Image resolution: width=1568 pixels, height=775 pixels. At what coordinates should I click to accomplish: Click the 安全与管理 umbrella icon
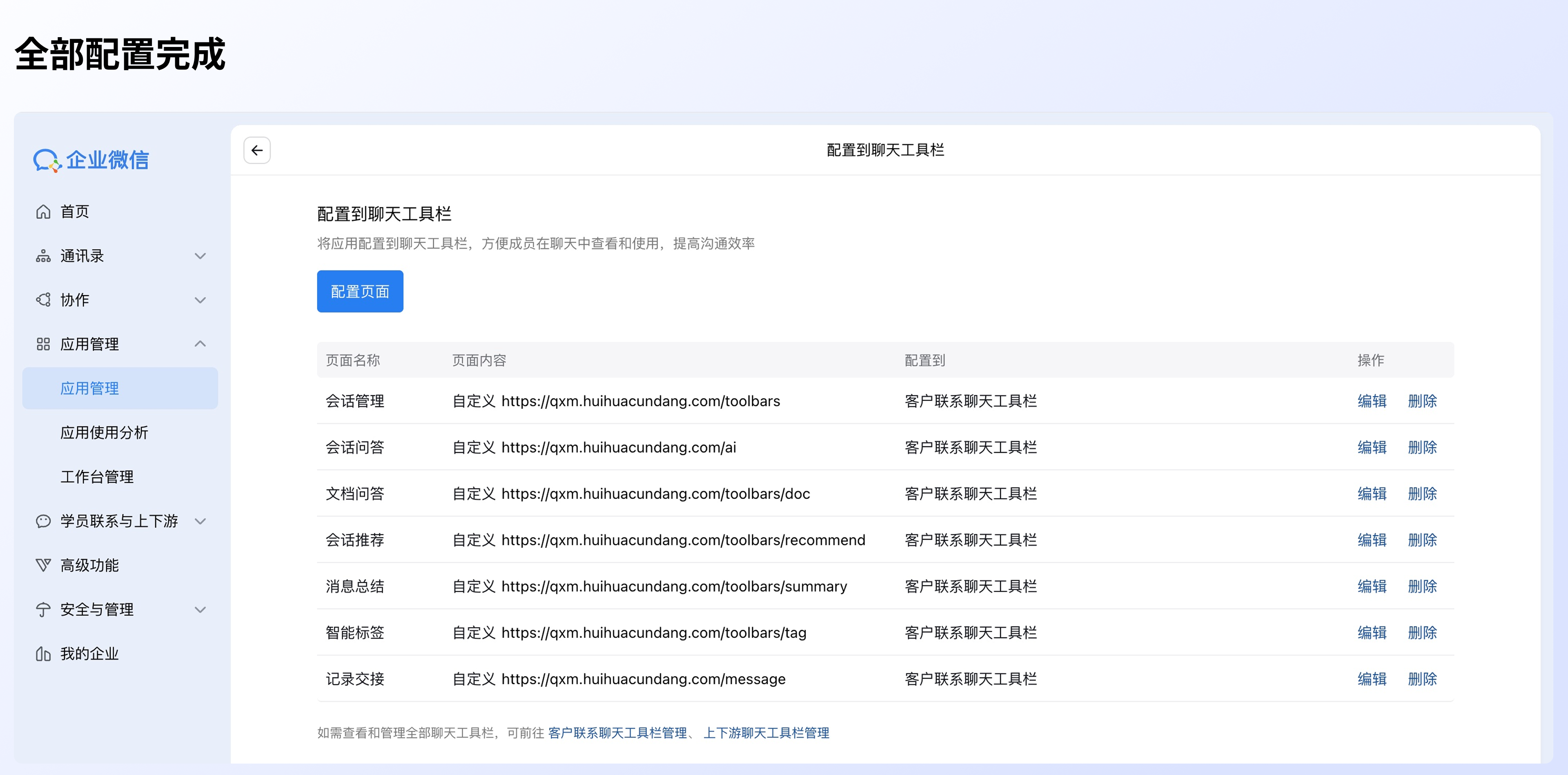43,609
